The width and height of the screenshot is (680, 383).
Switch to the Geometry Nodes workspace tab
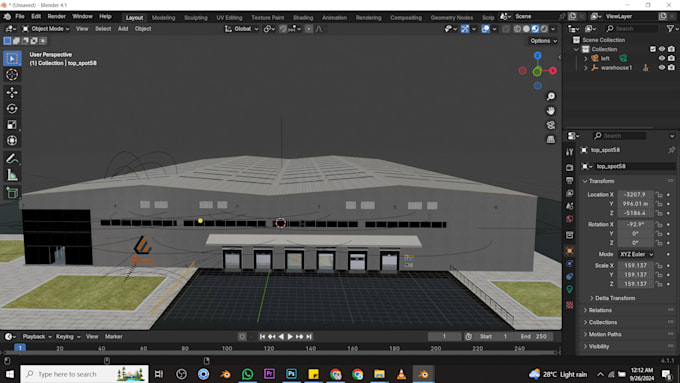coord(451,18)
